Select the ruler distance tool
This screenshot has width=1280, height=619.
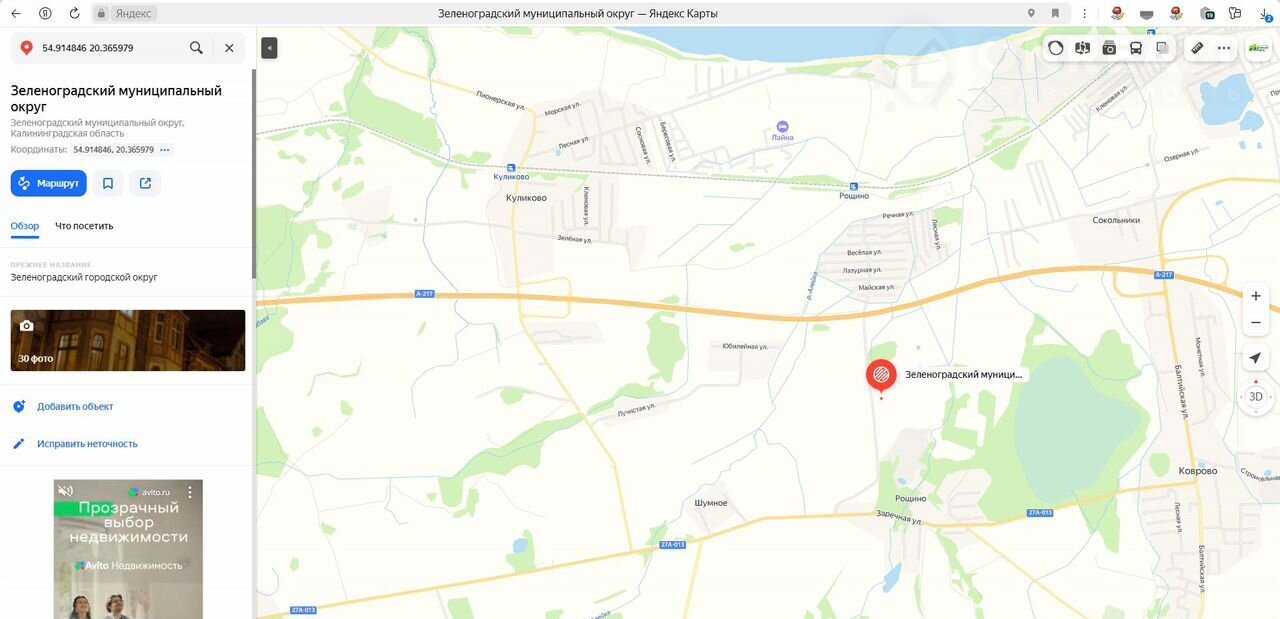pyautogui.click(x=1197, y=48)
